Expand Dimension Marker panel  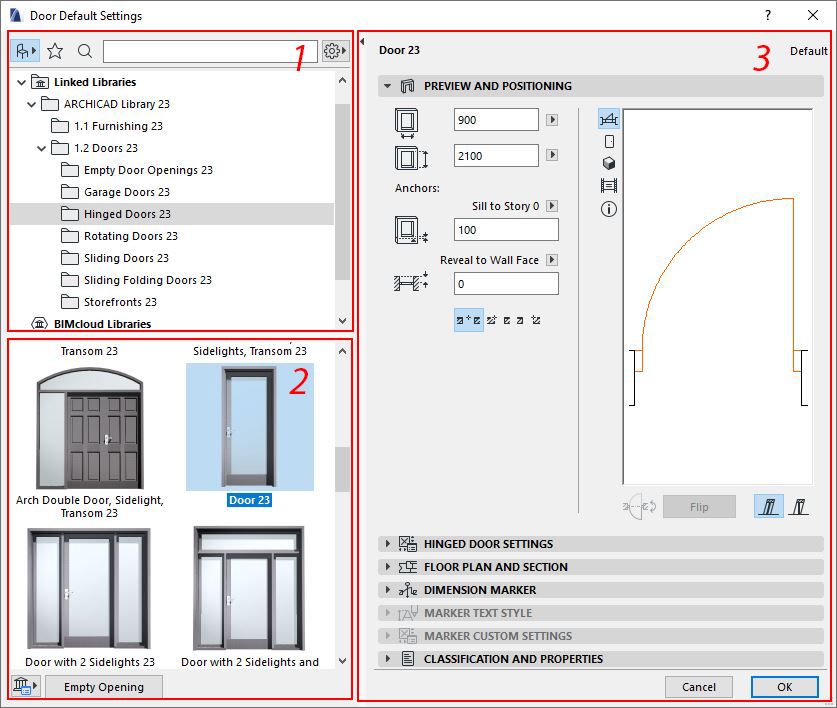pyautogui.click(x=601, y=589)
